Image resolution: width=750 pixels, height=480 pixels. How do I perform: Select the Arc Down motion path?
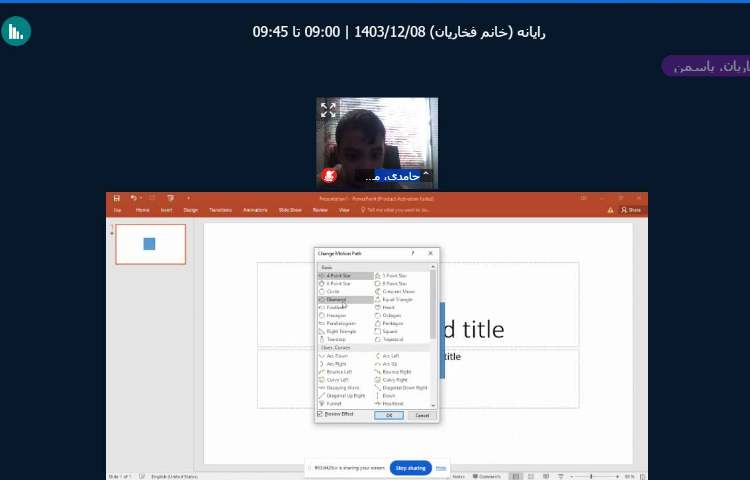(336, 356)
